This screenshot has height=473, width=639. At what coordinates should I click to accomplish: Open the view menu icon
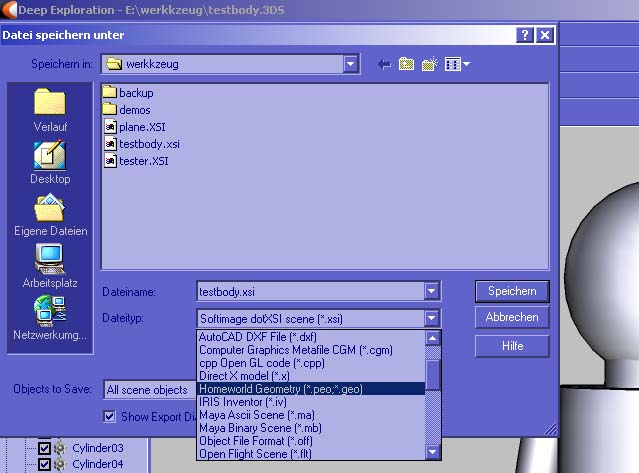coord(457,64)
